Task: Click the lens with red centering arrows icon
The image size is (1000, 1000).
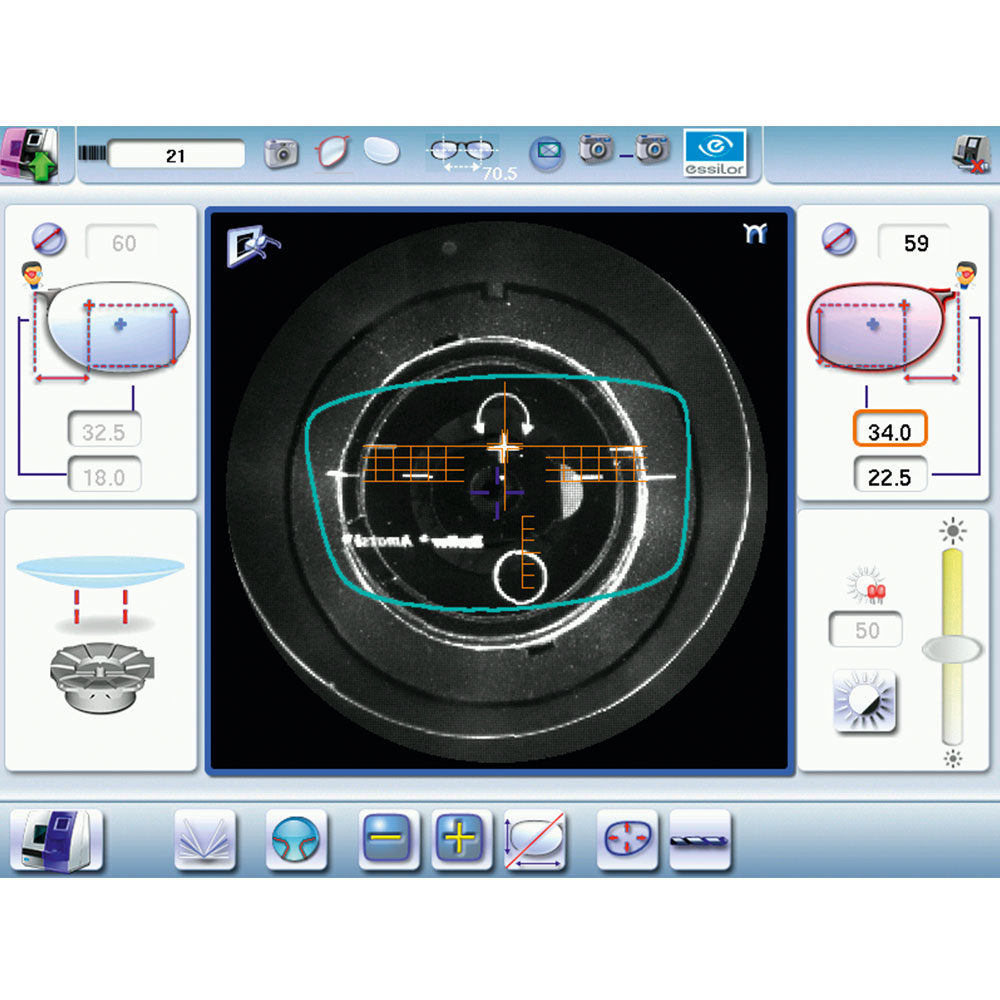Action: coord(627,840)
